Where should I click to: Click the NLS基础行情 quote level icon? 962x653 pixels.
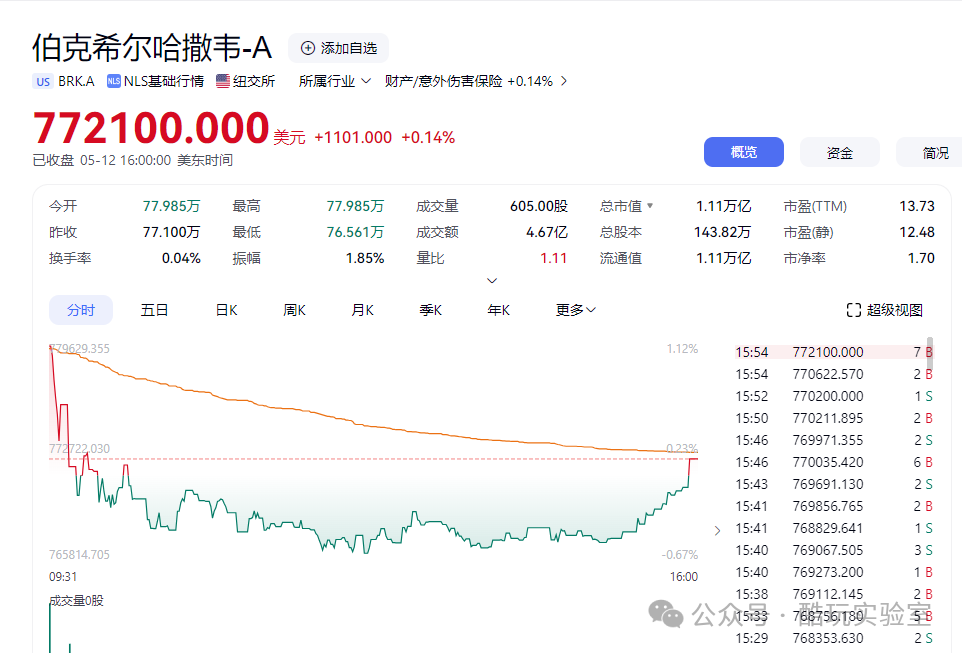pos(114,82)
